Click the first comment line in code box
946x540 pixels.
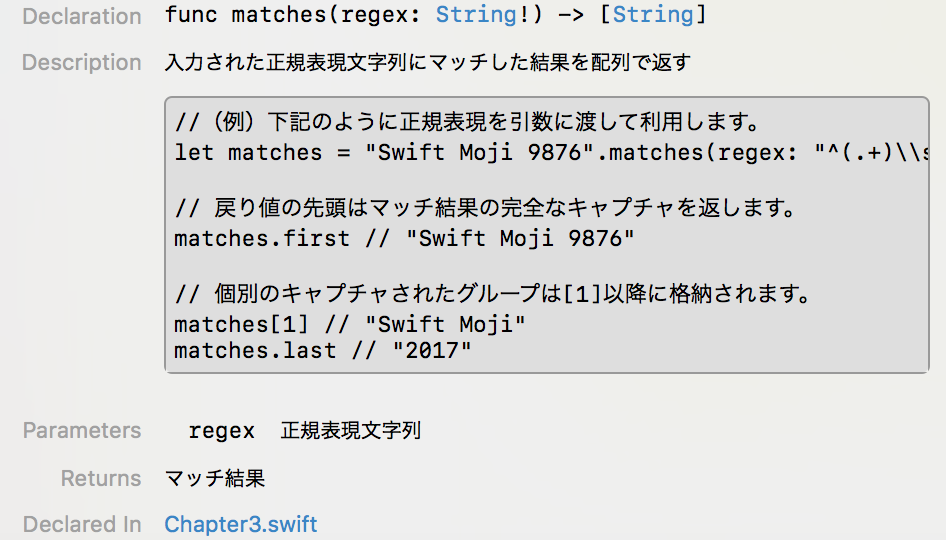click(467, 122)
